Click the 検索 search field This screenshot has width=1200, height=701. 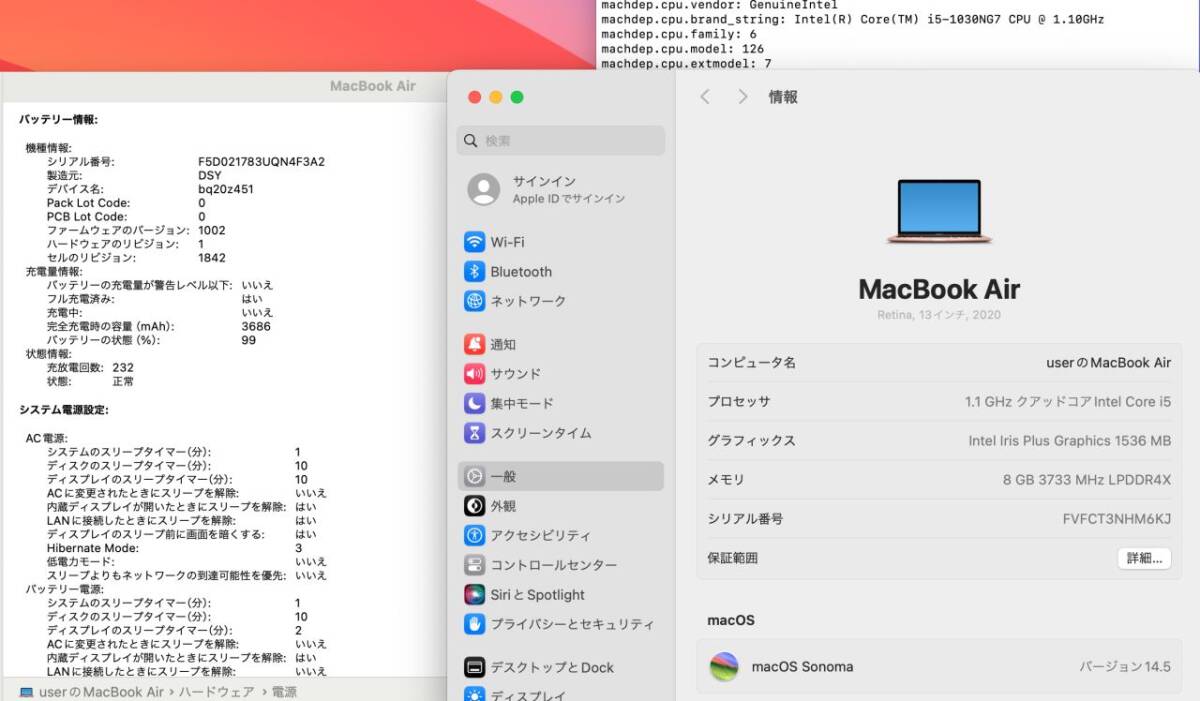tap(561, 141)
